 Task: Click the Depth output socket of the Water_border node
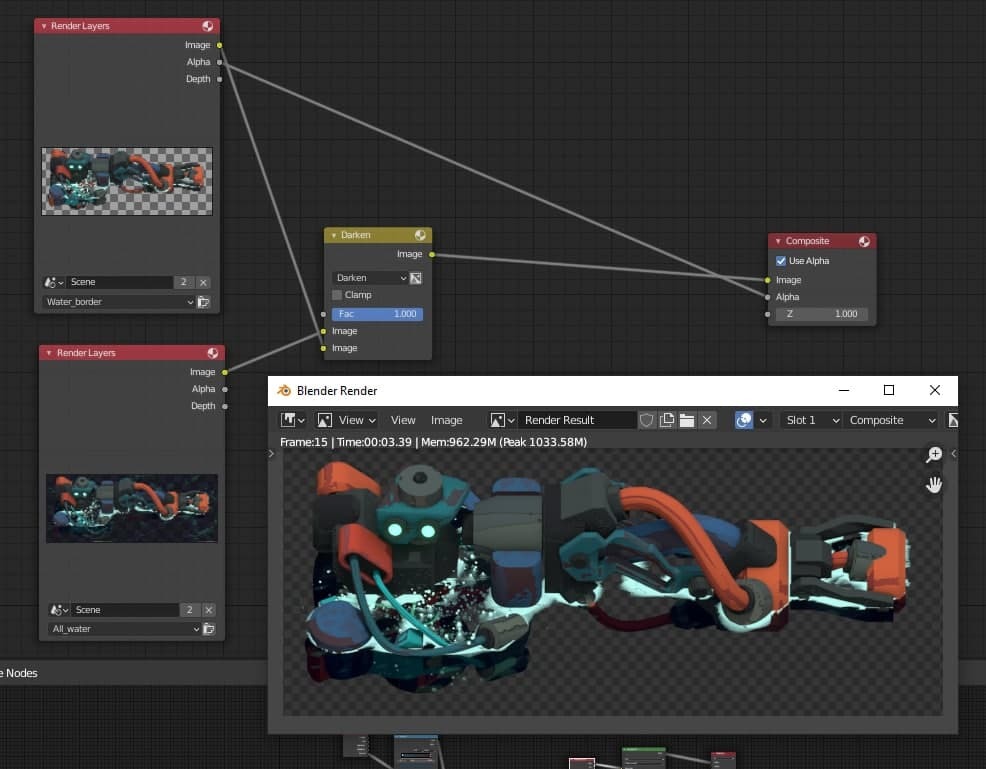219,79
